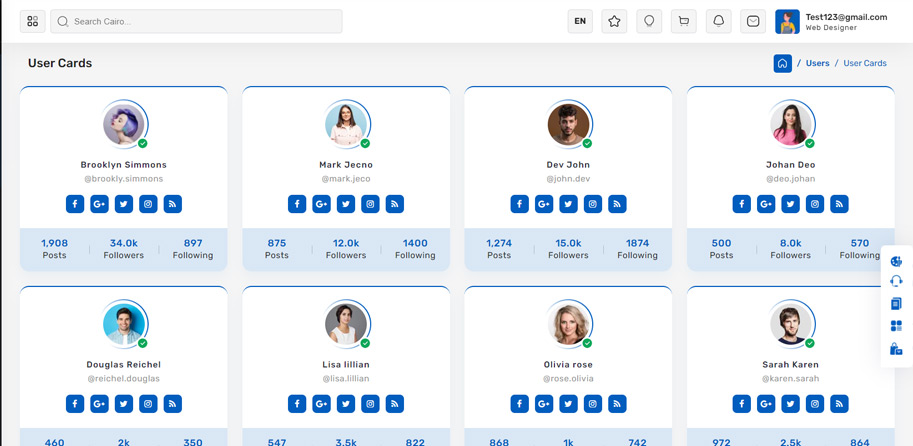913x446 pixels.
Task: Click Mark Jecno's Twitter icon
Action: 346,204
